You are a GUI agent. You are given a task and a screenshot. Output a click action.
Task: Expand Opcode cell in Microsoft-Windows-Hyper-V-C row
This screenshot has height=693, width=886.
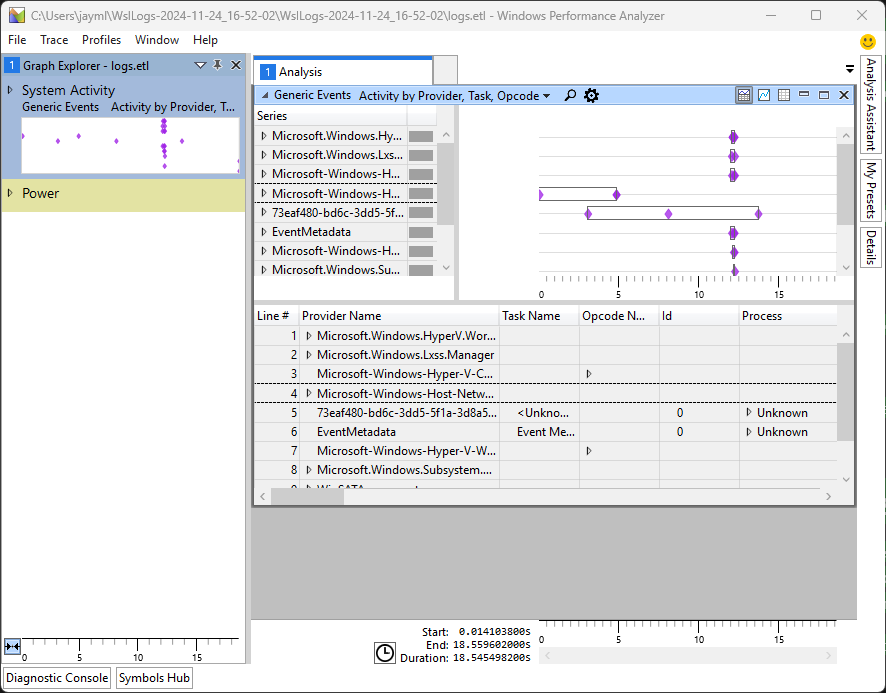point(589,374)
